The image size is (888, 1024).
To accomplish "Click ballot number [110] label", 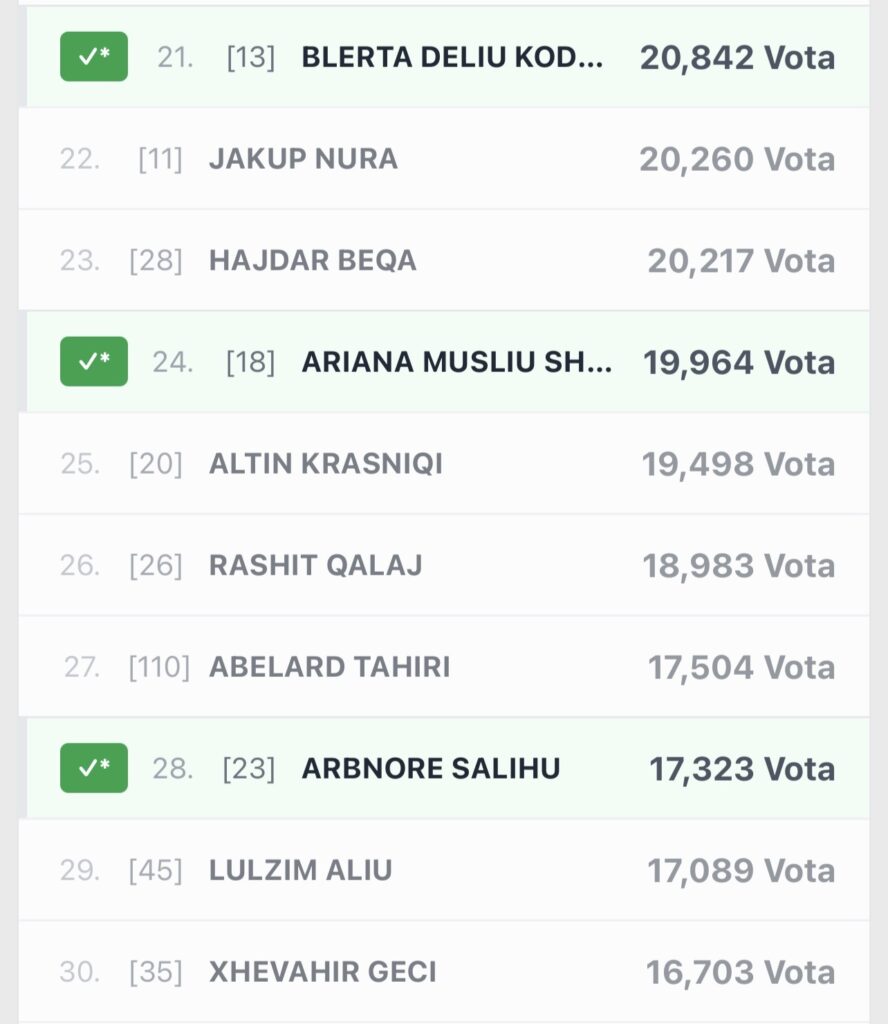I will pos(159,667).
